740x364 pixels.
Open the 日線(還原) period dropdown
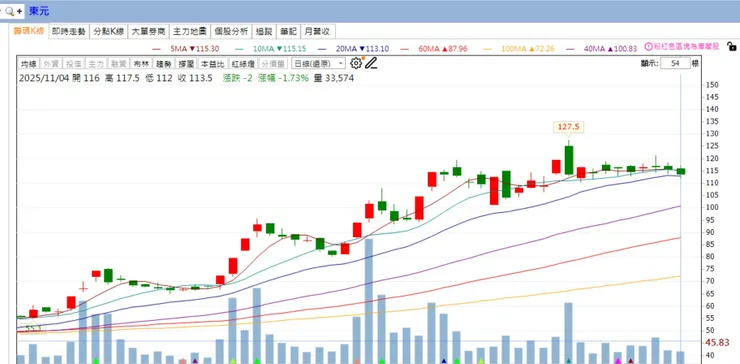point(318,64)
